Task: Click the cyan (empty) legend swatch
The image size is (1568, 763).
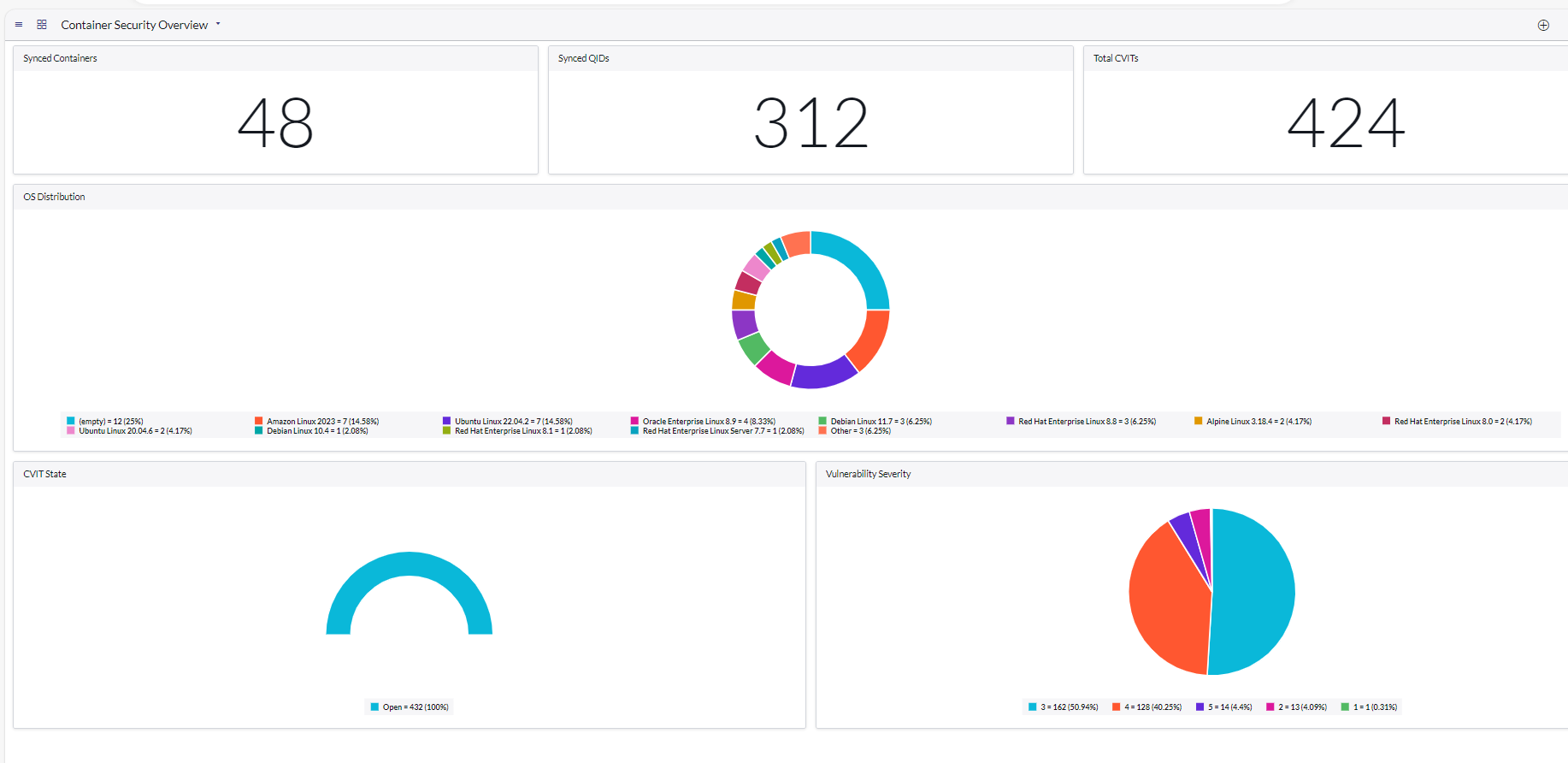Action: (71, 421)
